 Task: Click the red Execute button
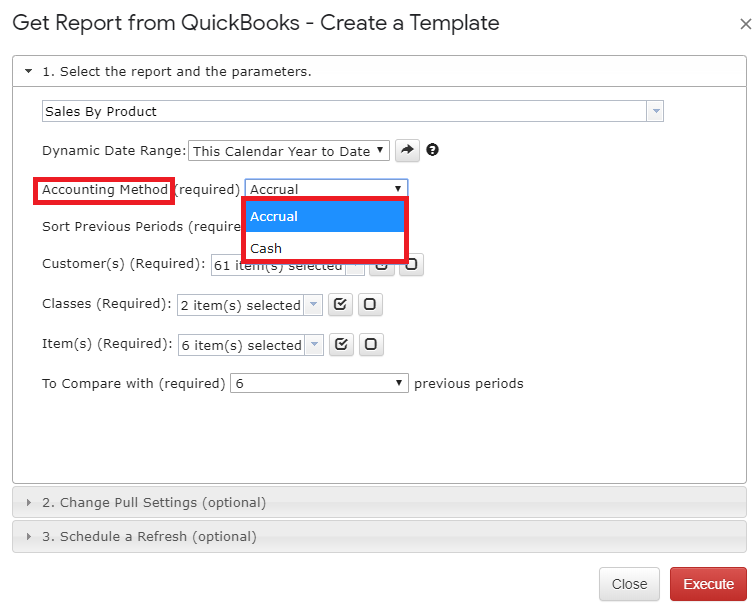[708, 584]
